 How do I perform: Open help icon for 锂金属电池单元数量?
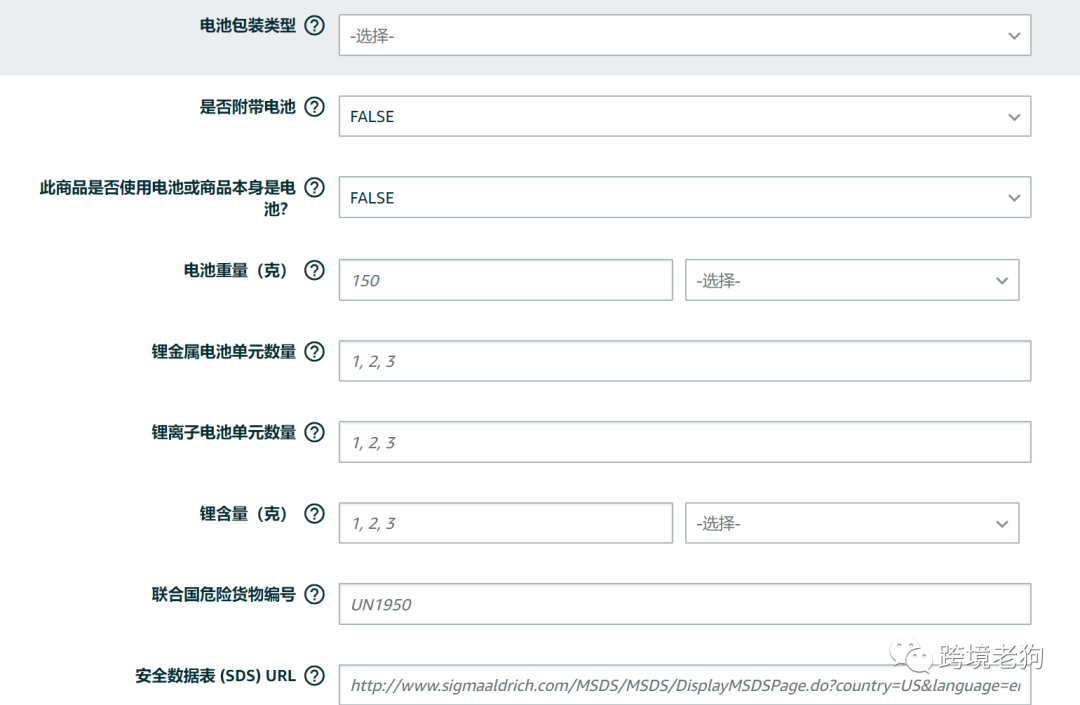point(315,351)
